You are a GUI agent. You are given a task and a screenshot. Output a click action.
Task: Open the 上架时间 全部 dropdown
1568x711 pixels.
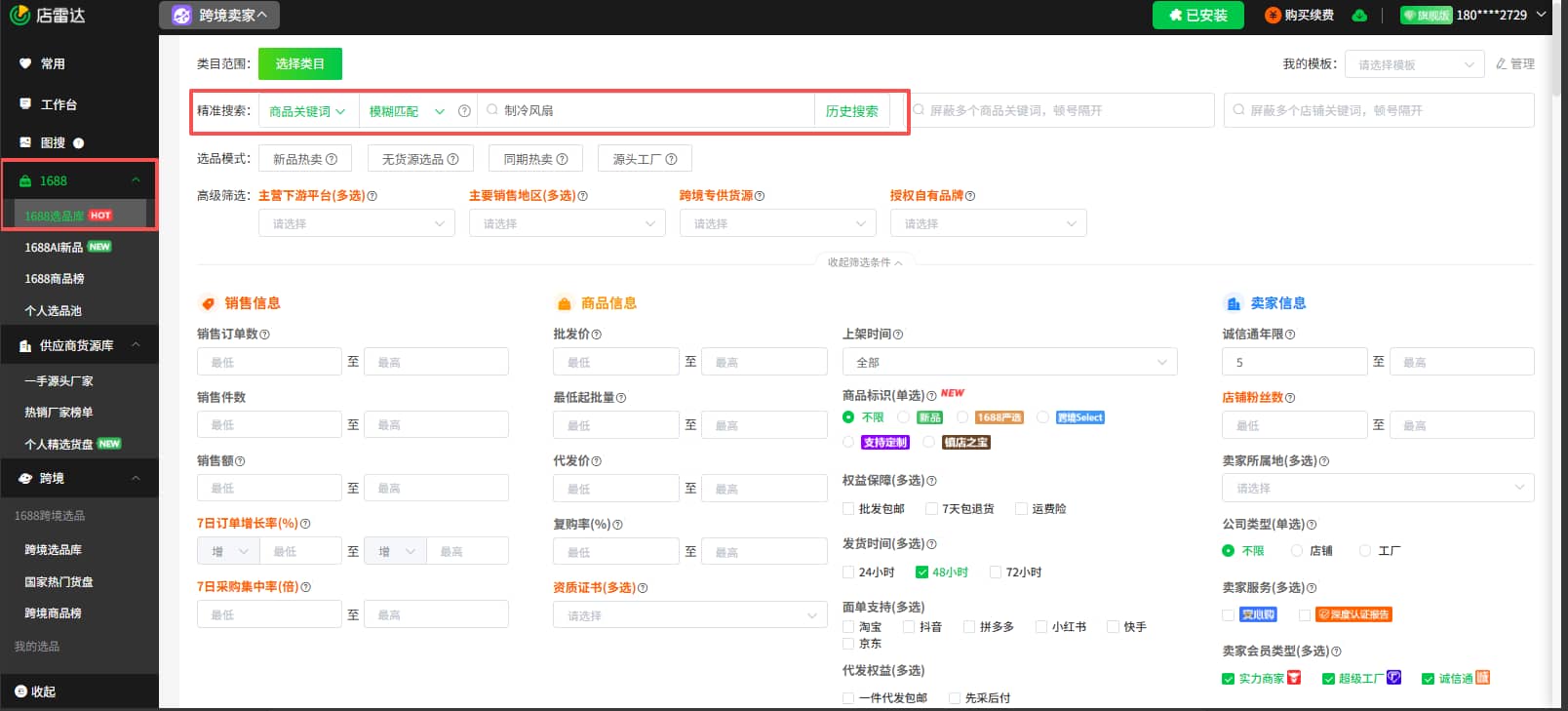click(1010, 362)
